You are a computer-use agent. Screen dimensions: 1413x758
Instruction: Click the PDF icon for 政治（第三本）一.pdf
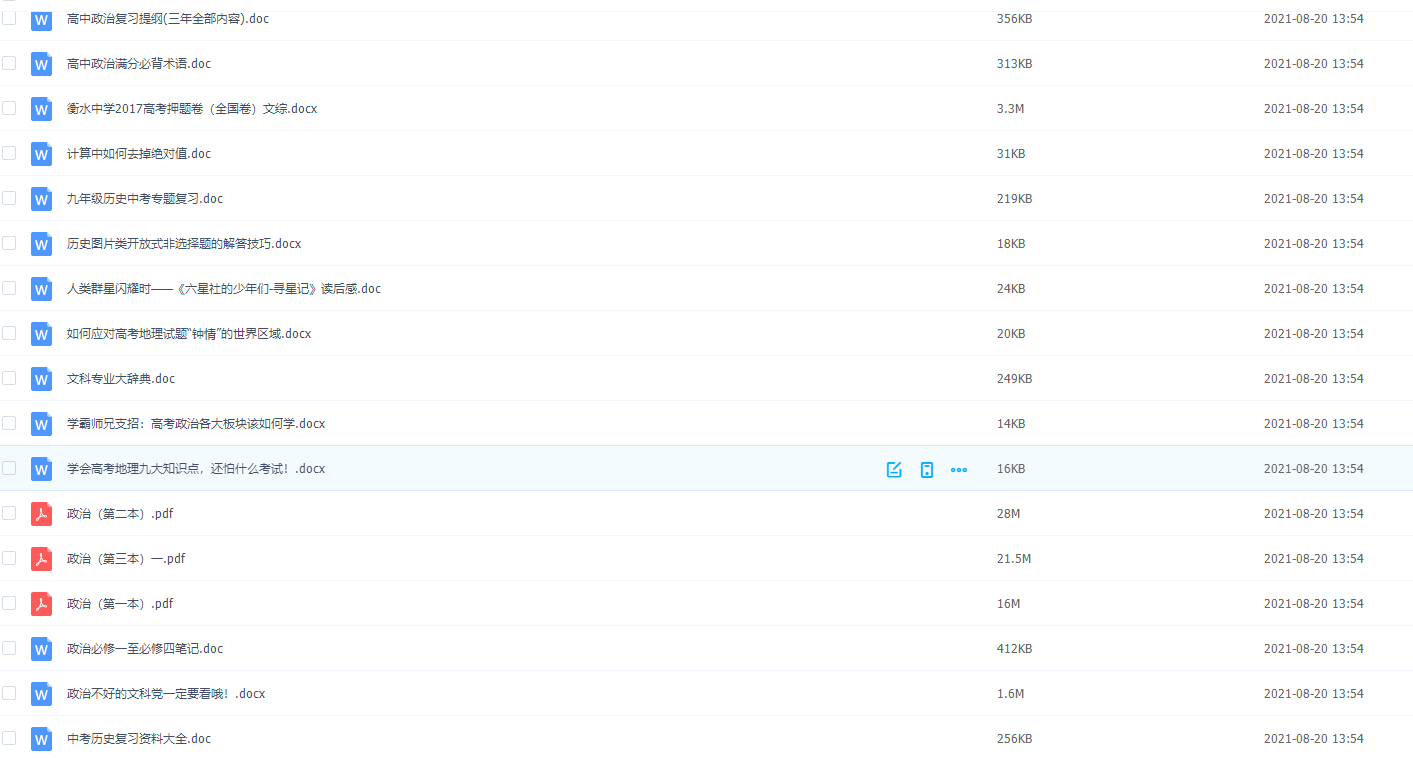[x=41, y=559]
